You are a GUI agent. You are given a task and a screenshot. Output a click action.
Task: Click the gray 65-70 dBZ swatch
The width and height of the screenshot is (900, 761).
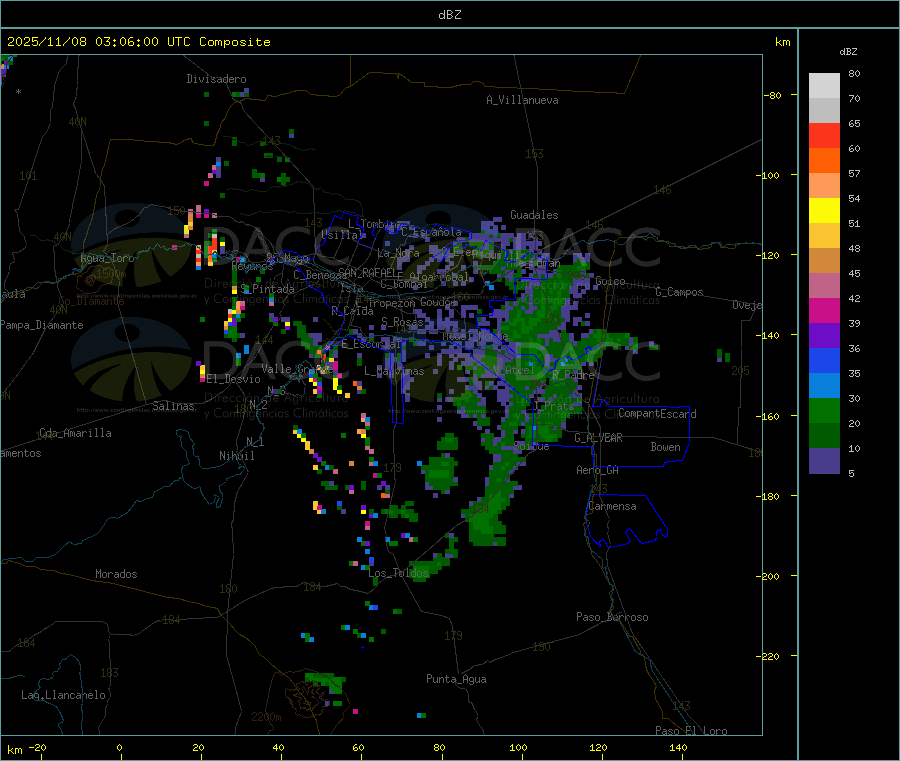point(824,110)
